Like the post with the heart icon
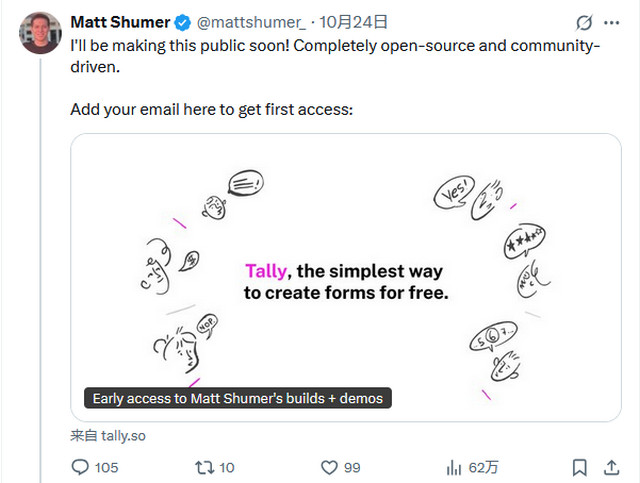The height and width of the screenshot is (483, 640). click(330, 467)
